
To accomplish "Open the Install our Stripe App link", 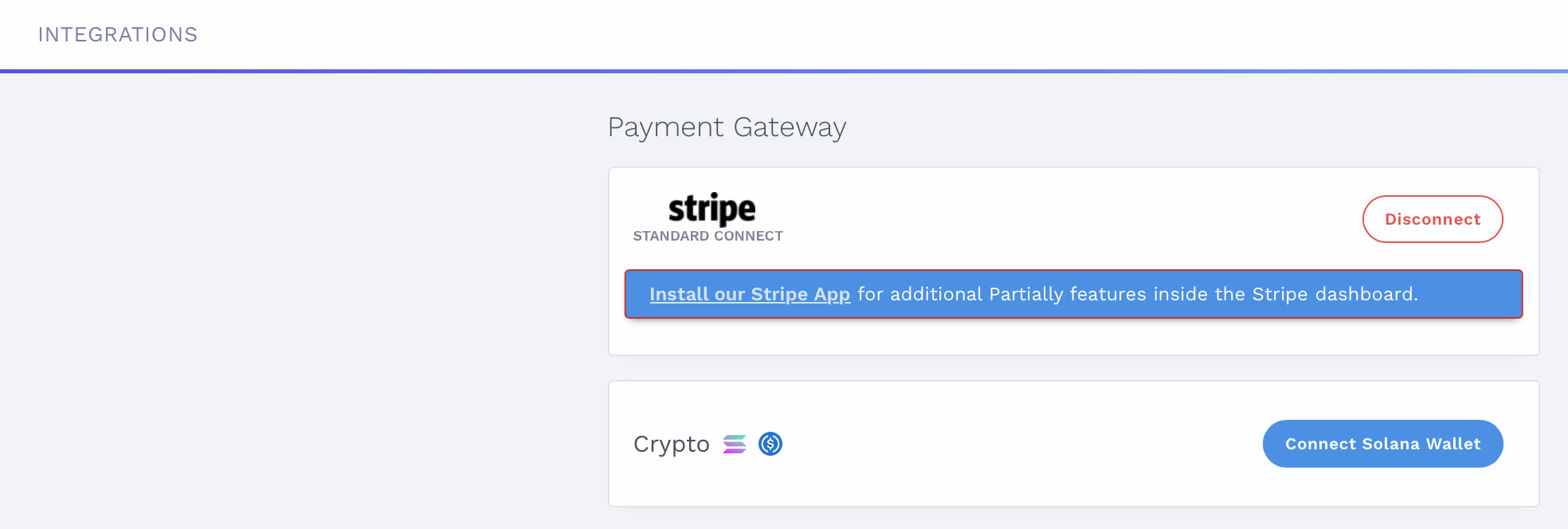I will (750, 294).
